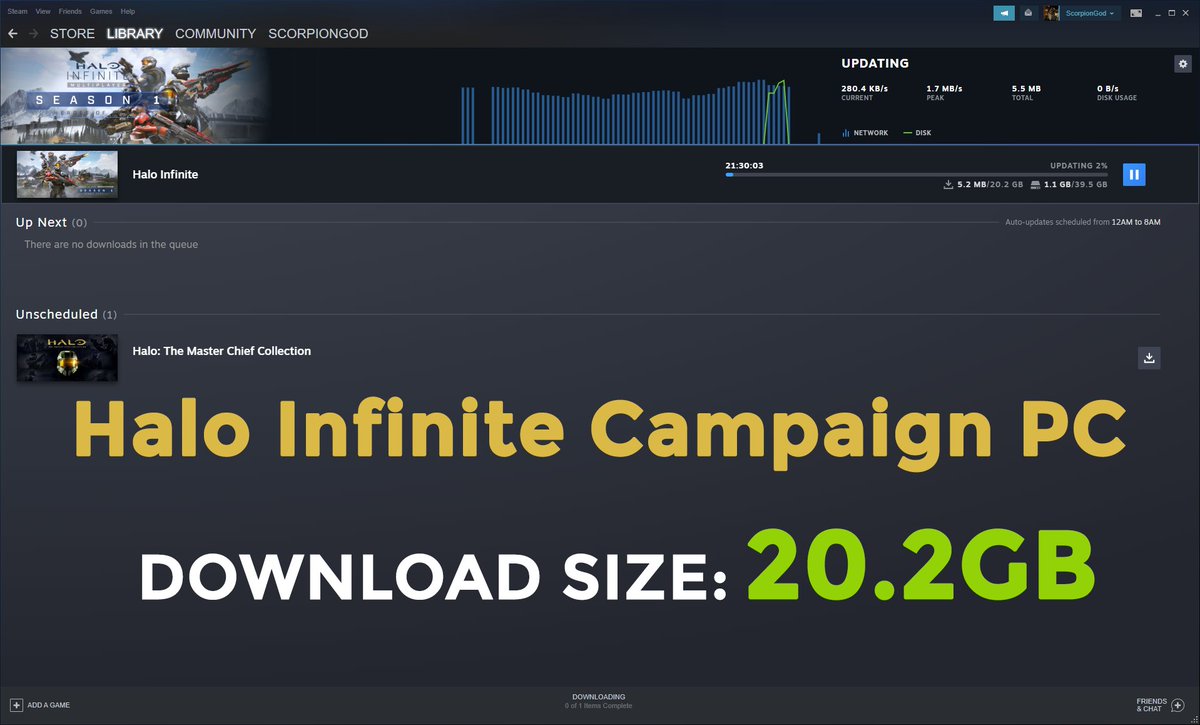Screen dimensions: 1200x725
Task: Open the Help menu
Action: click(x=128, y=11)
